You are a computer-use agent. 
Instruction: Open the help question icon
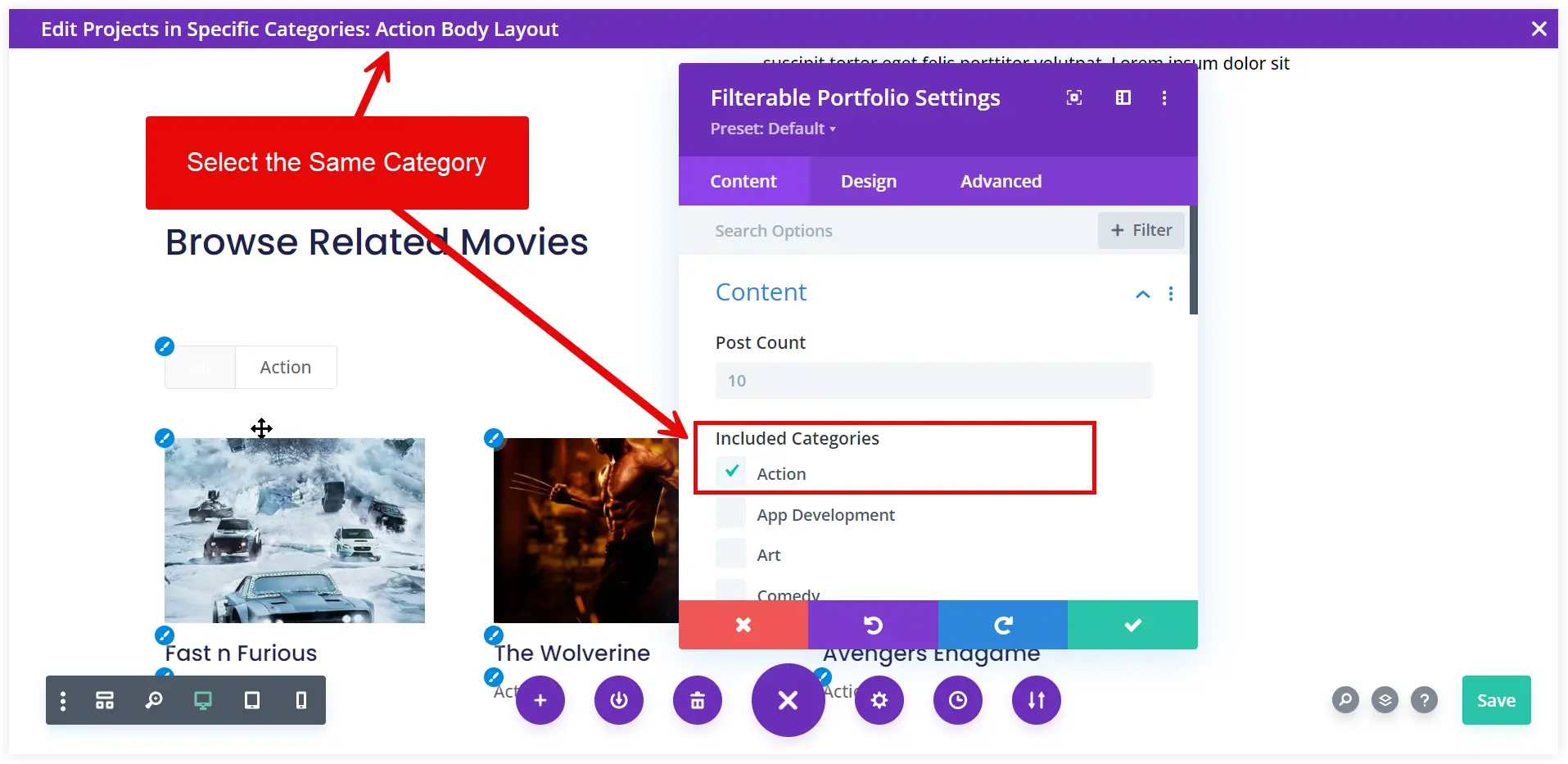point(1425,700)
